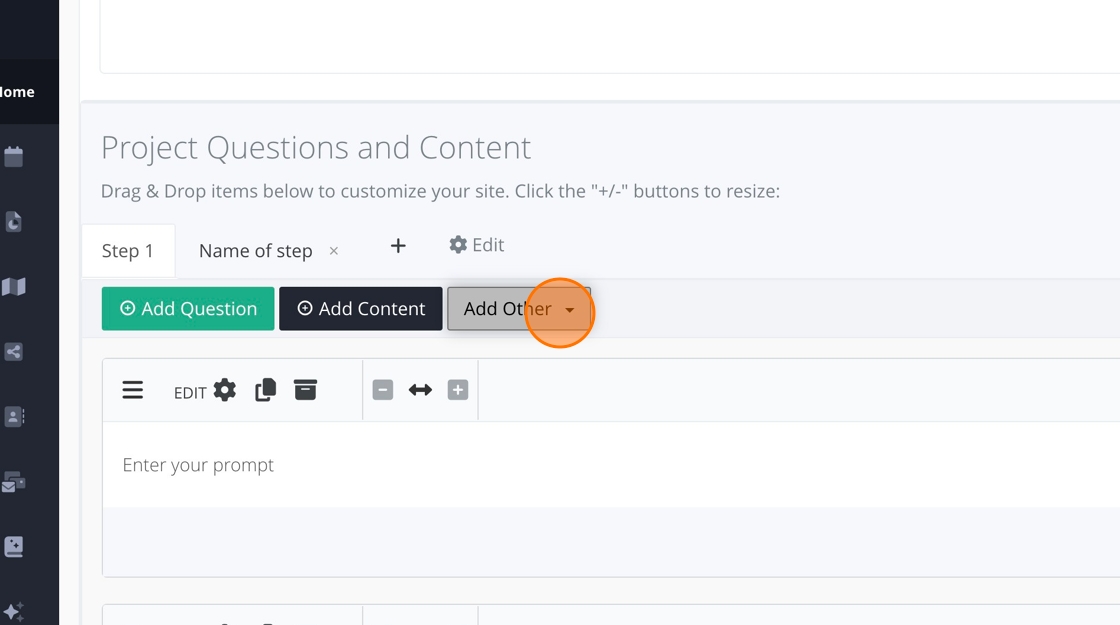Duplicate the question with the copy icon

(265, 390)
